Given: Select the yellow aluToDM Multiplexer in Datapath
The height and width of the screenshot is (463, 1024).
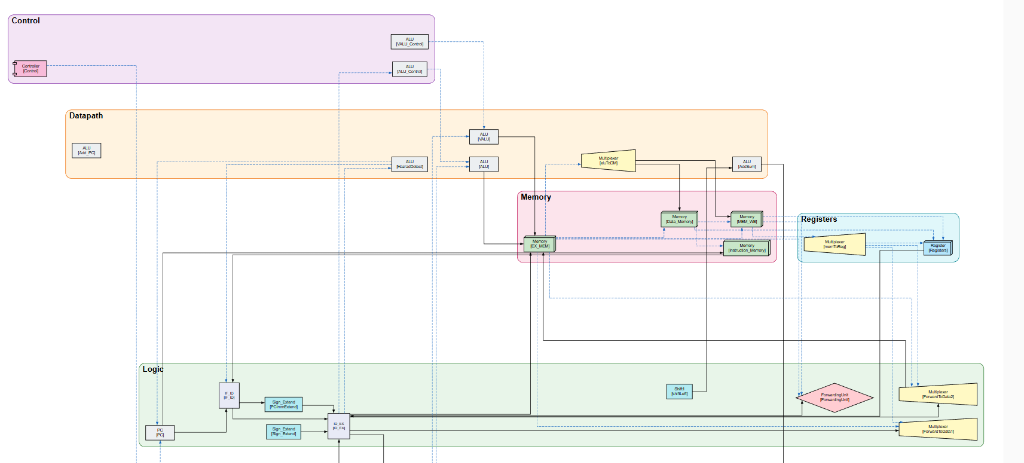Looking at the screenshot, I should click(x=608, y=161).
